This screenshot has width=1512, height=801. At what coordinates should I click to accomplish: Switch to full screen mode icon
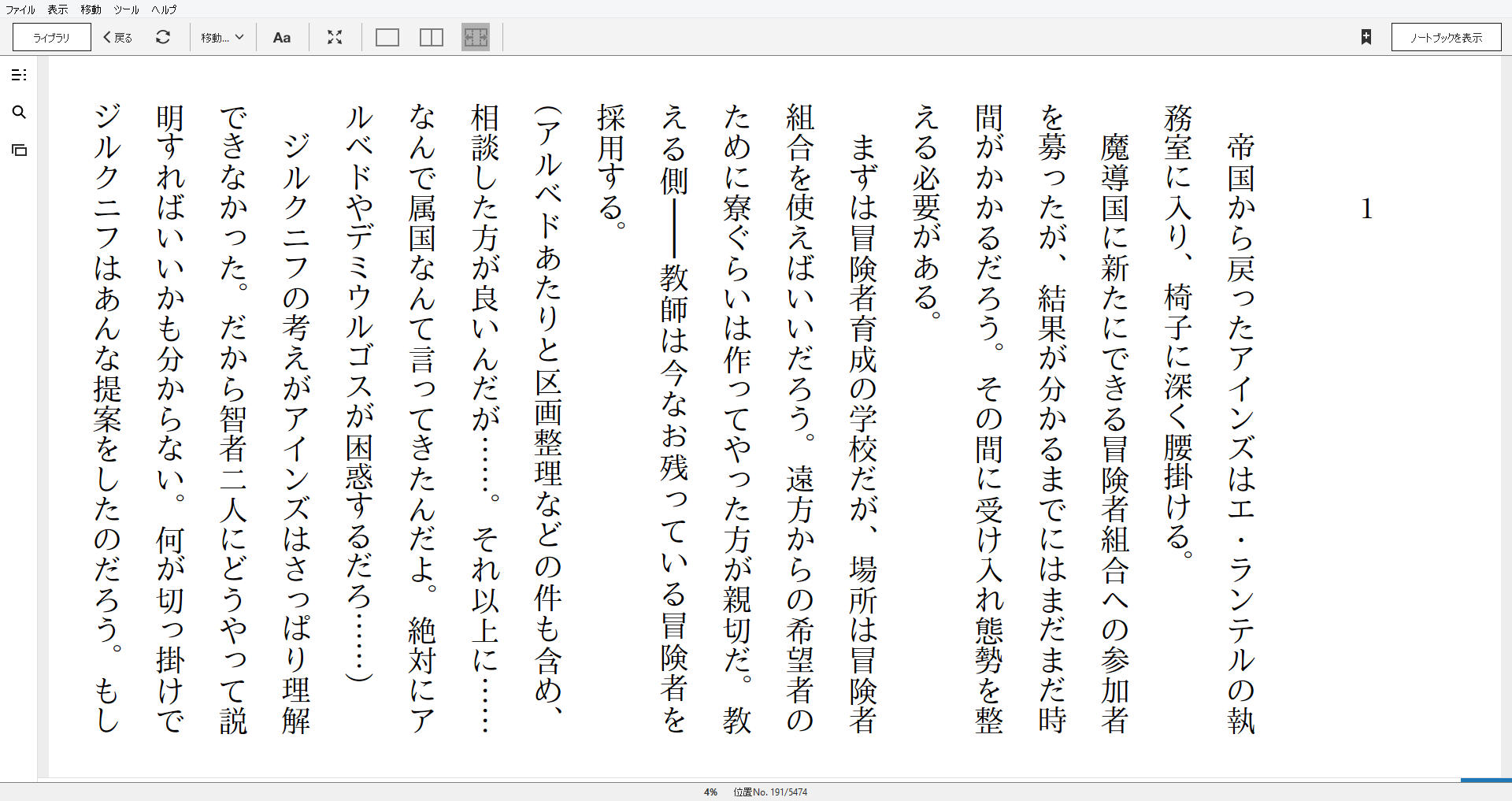pyautogui.click(x=335, y=37)
